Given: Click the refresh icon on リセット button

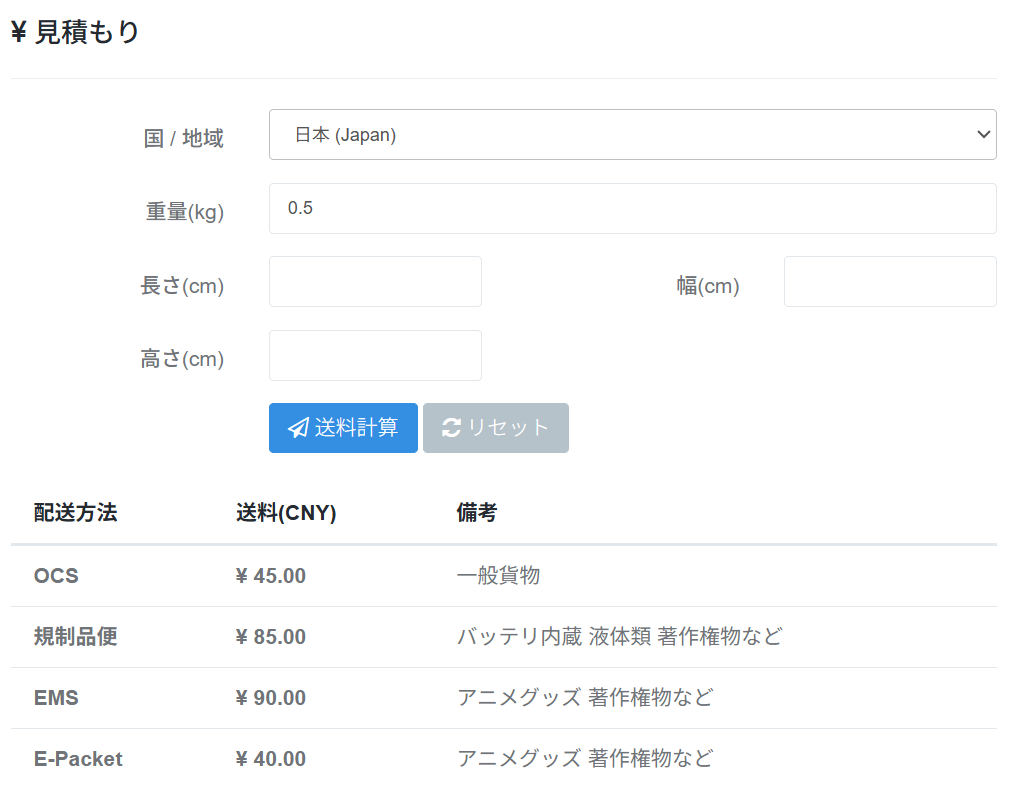Looking at the screenshot, I should pos(451,428).
